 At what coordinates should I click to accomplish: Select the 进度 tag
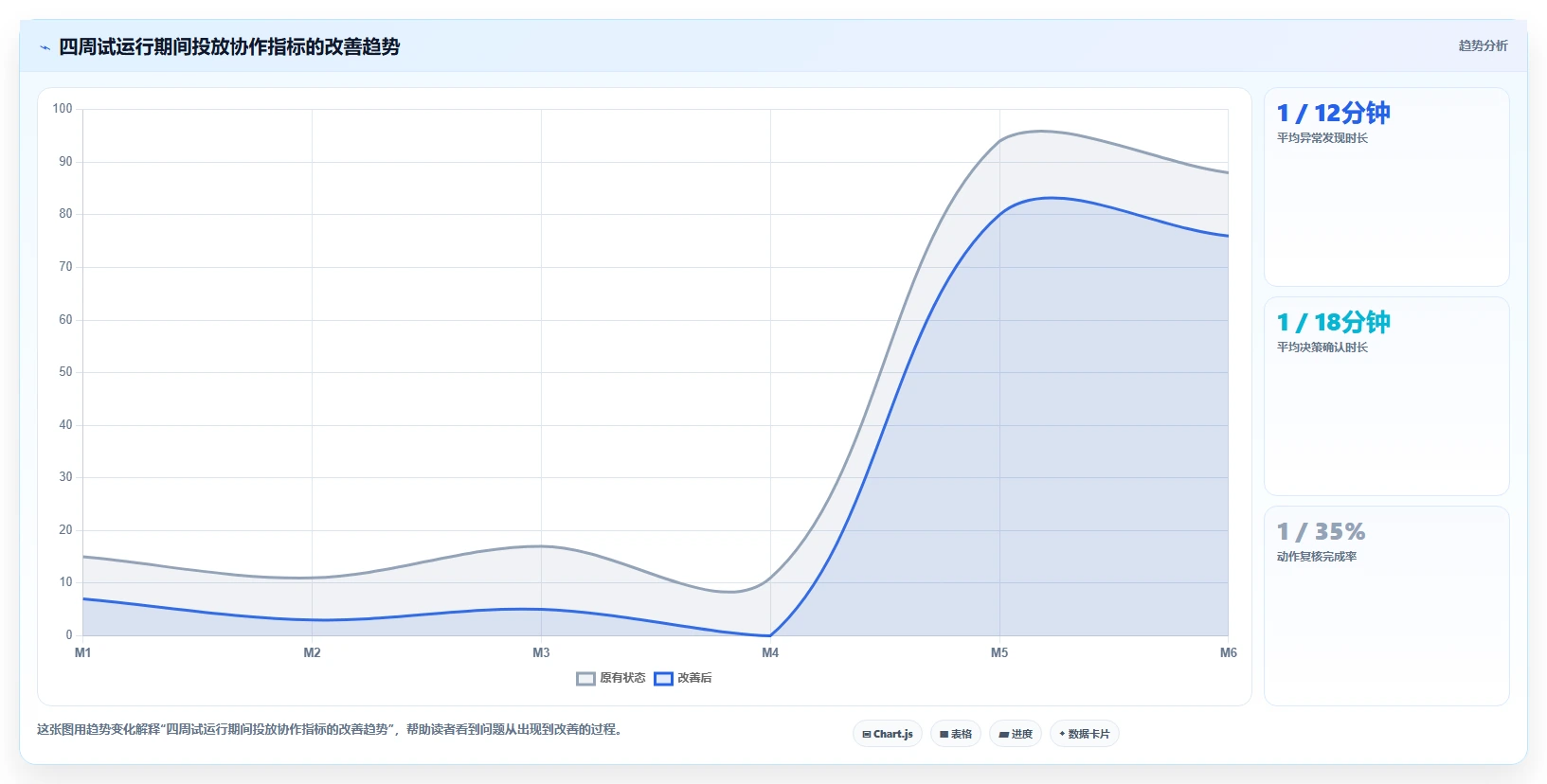pos(1016,734)
